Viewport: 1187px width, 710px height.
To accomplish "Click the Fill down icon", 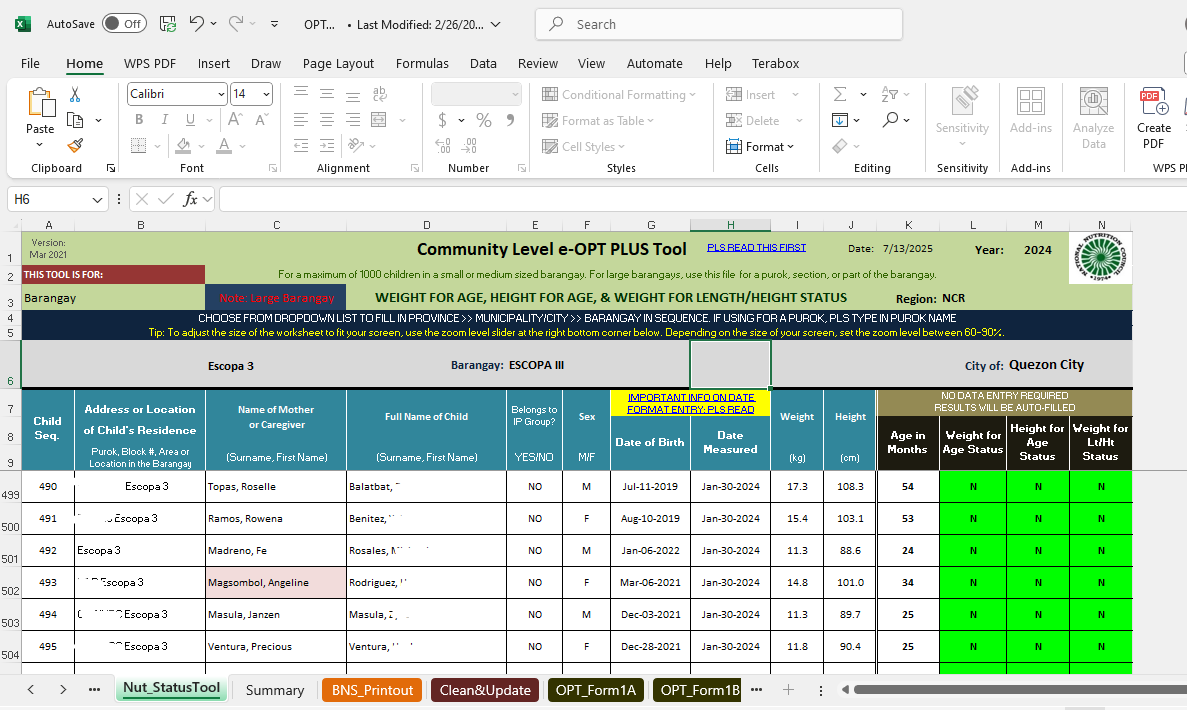I will (x=840, y=120).
